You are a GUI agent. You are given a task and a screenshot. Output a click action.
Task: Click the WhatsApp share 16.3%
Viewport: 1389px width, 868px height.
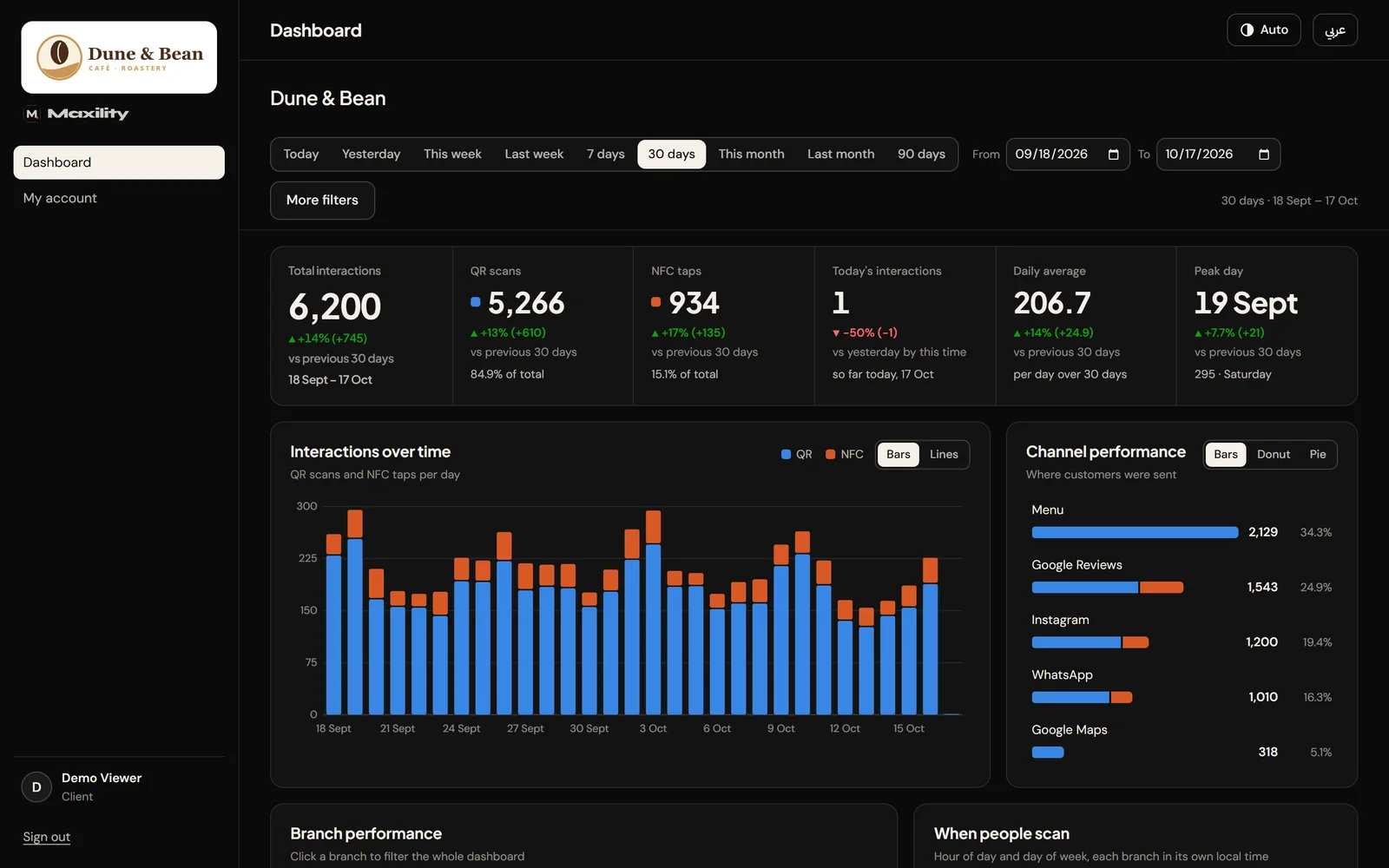[x=1317, y=697]
